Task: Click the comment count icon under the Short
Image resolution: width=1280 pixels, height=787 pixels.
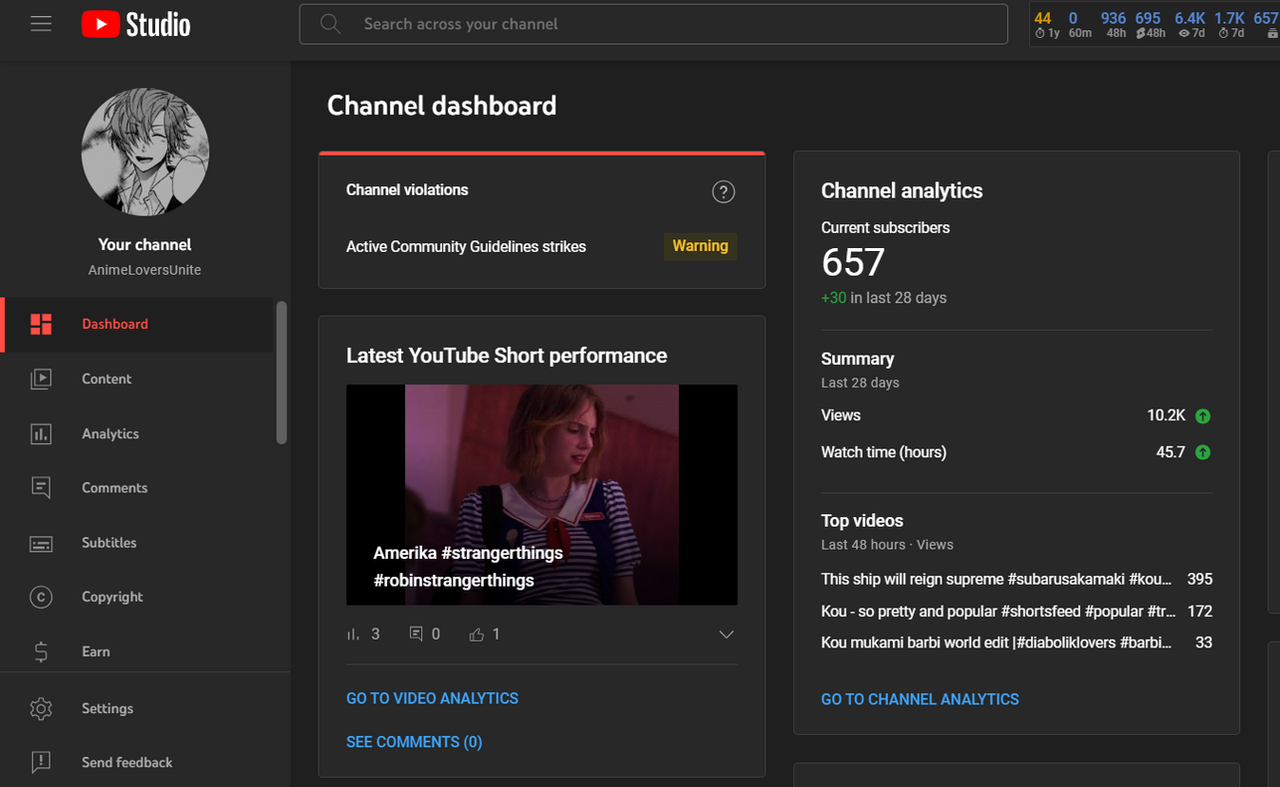Action: point(416,634)
